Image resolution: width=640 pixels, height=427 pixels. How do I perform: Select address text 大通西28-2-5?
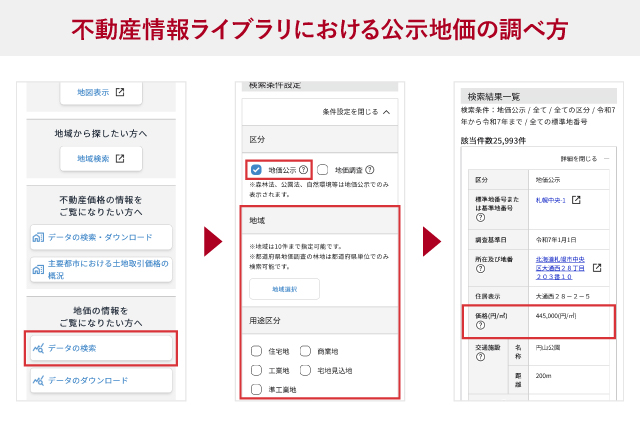pos(562,296)
